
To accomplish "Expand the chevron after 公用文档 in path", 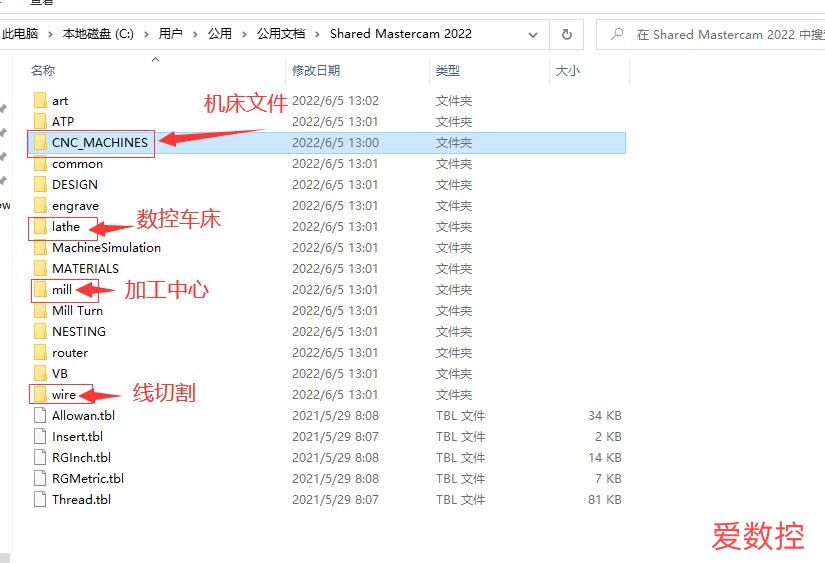I will [317, 35].
